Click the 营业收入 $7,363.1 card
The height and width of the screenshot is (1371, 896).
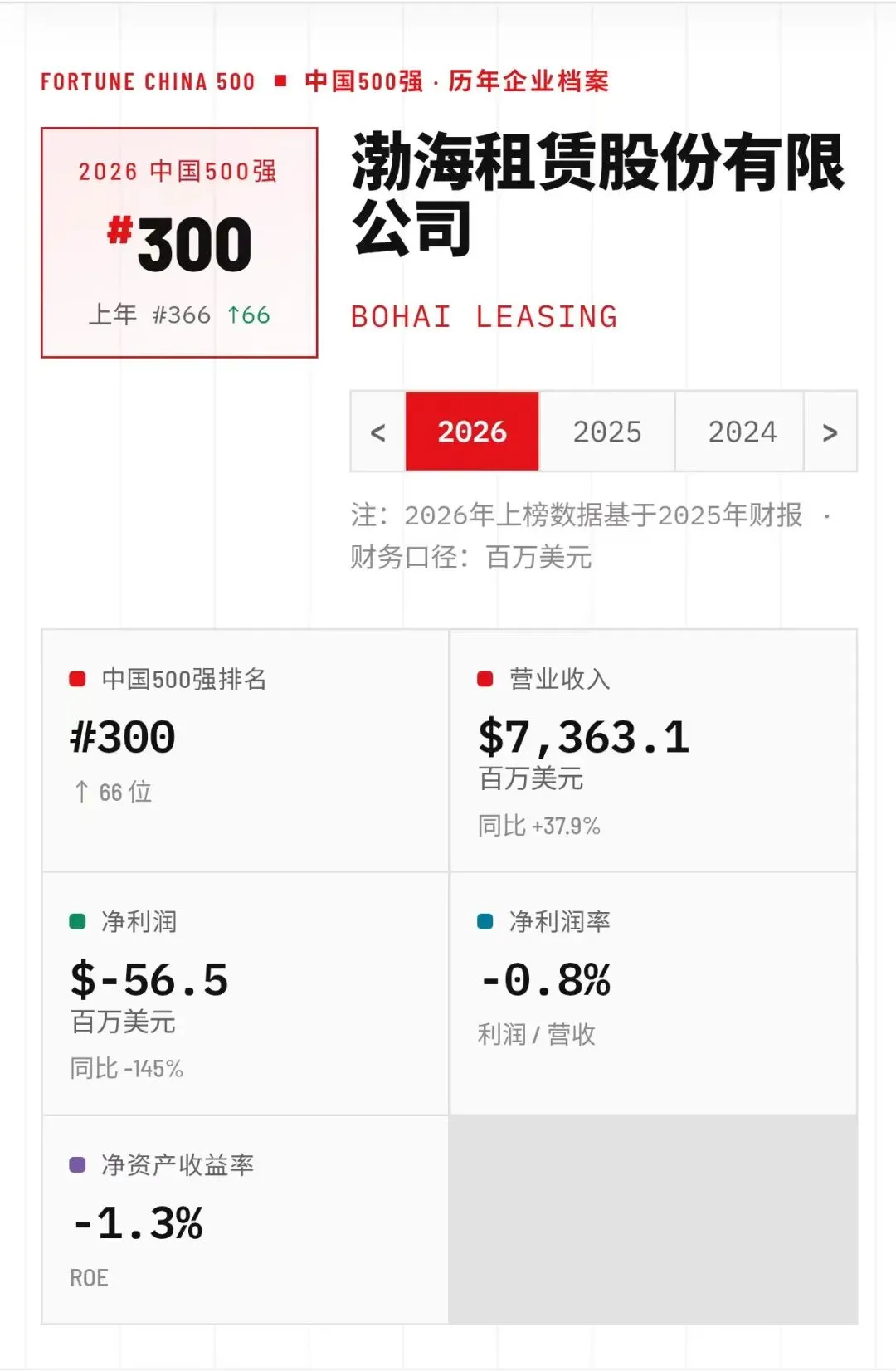pos(653,750)
